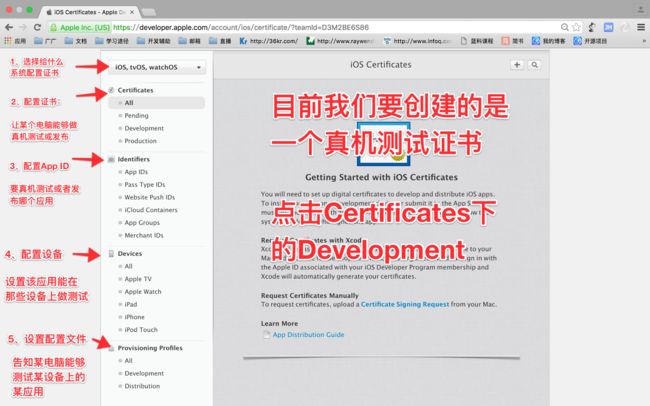Viewport: 650px width, 406px height.
Task: Select All under Certificates
Action: click(x=129, y=102)
